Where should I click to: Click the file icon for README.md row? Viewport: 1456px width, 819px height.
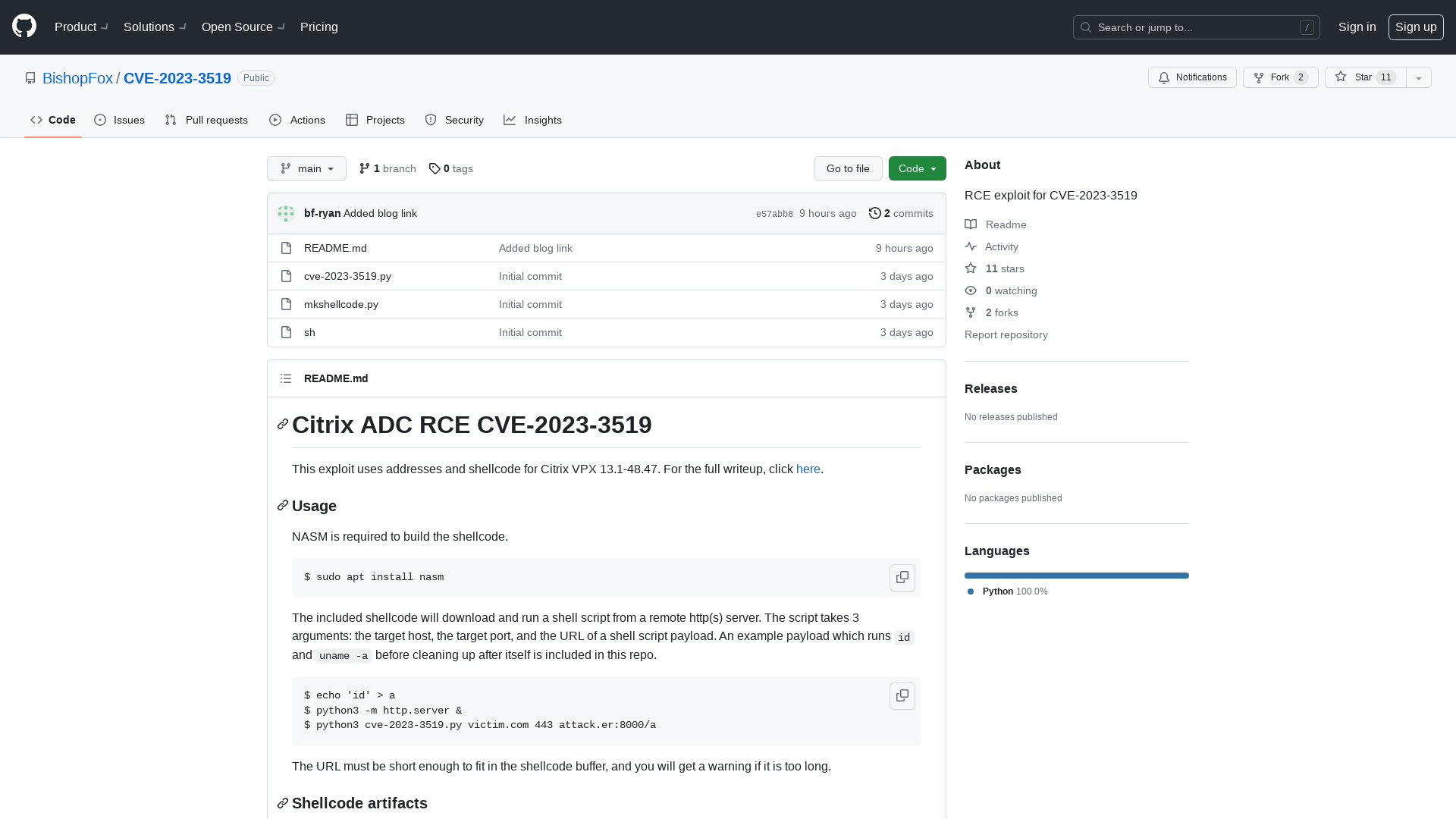click(286, 248)
